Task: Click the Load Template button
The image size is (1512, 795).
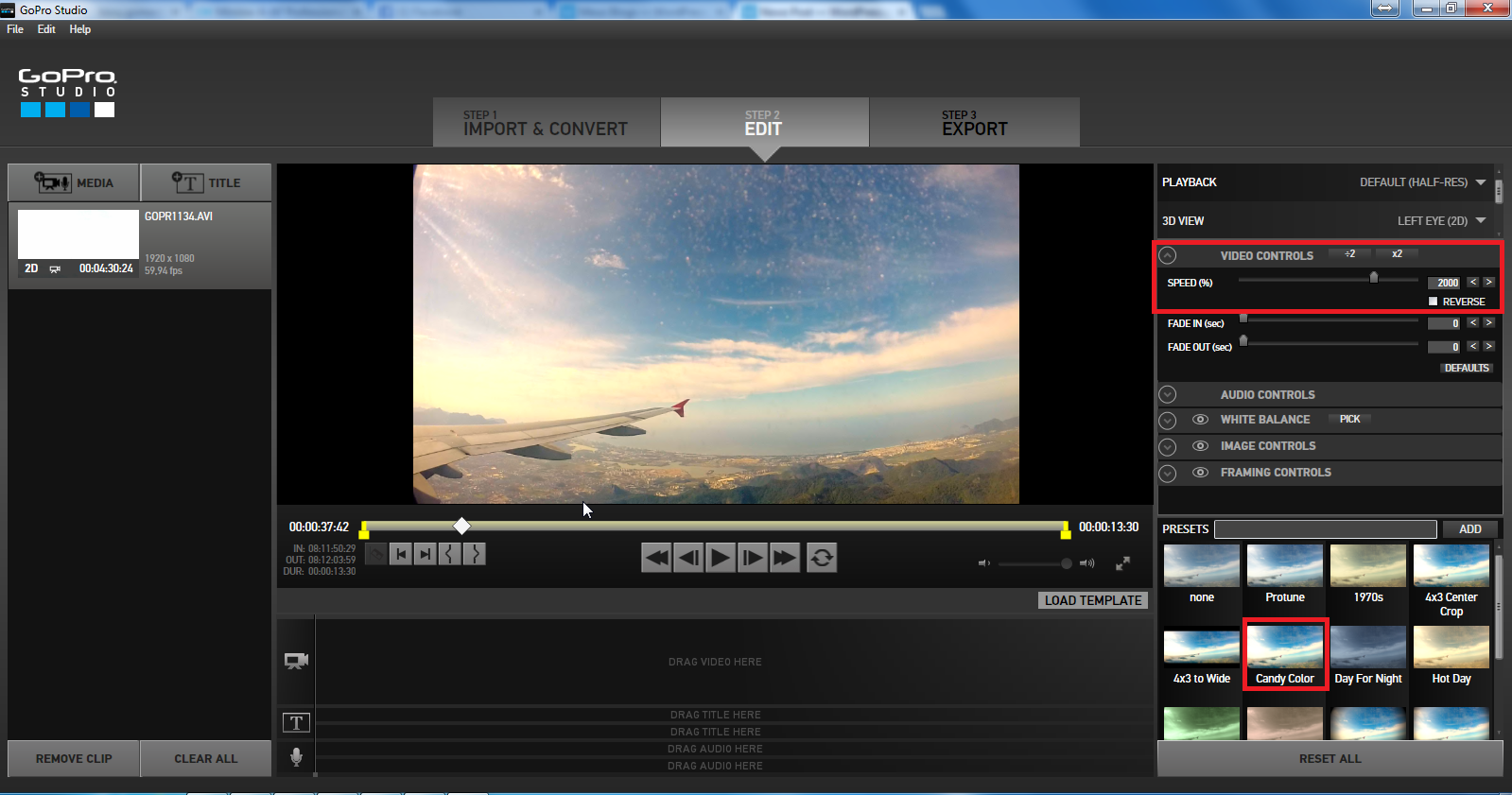Action: 1092,600
